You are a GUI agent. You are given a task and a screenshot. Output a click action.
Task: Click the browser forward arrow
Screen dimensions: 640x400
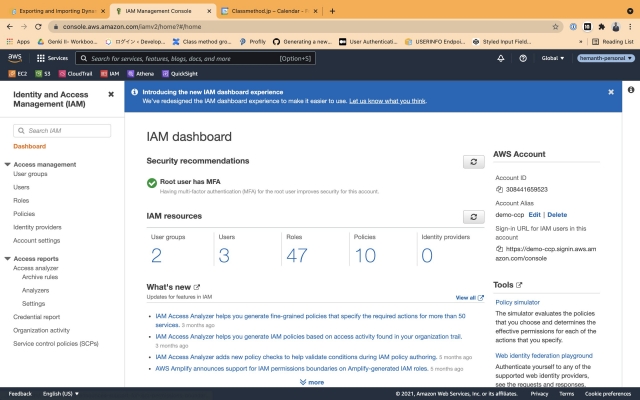tap(24, 27)
